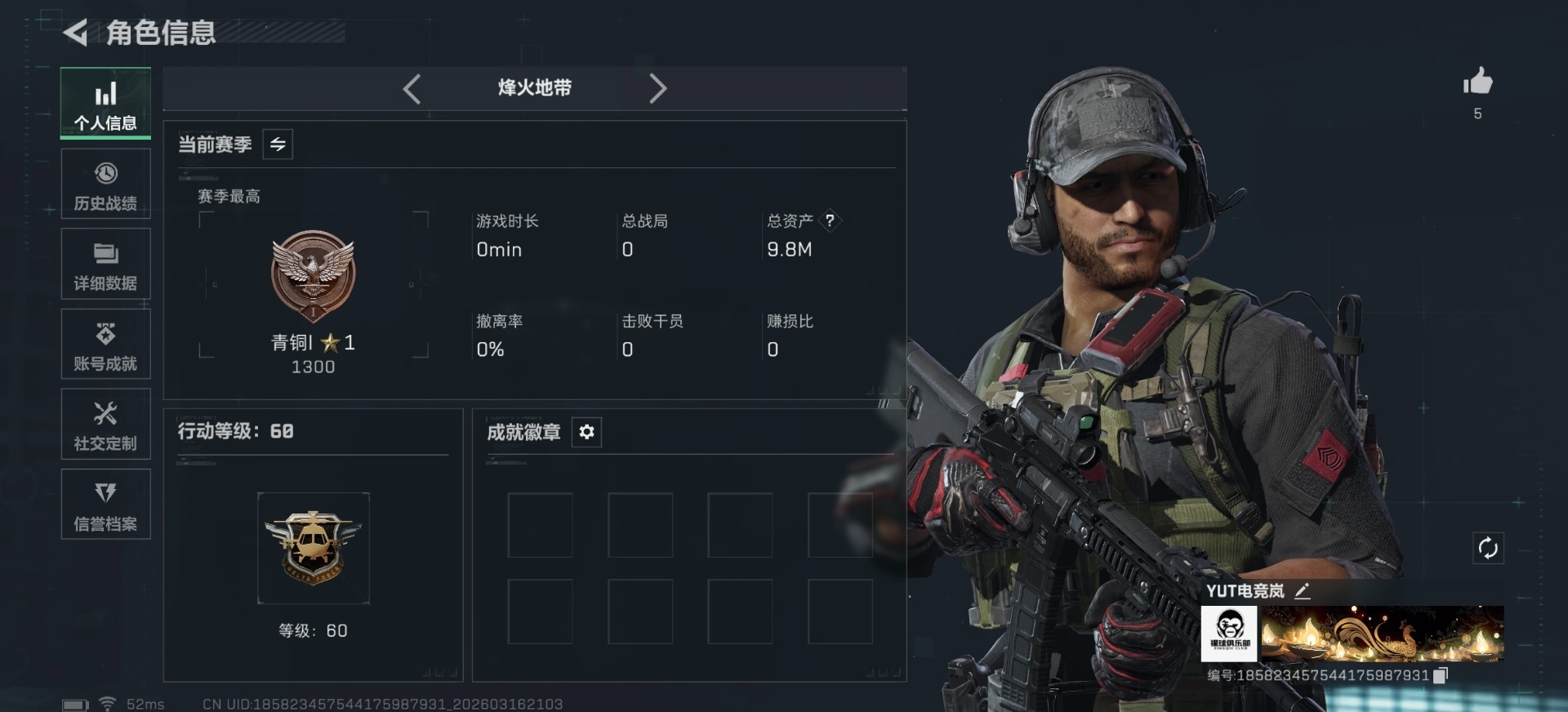Open the 社交定制 panel
The width and height of the screenshot is (1568, 712).
[x=105, y=424]
